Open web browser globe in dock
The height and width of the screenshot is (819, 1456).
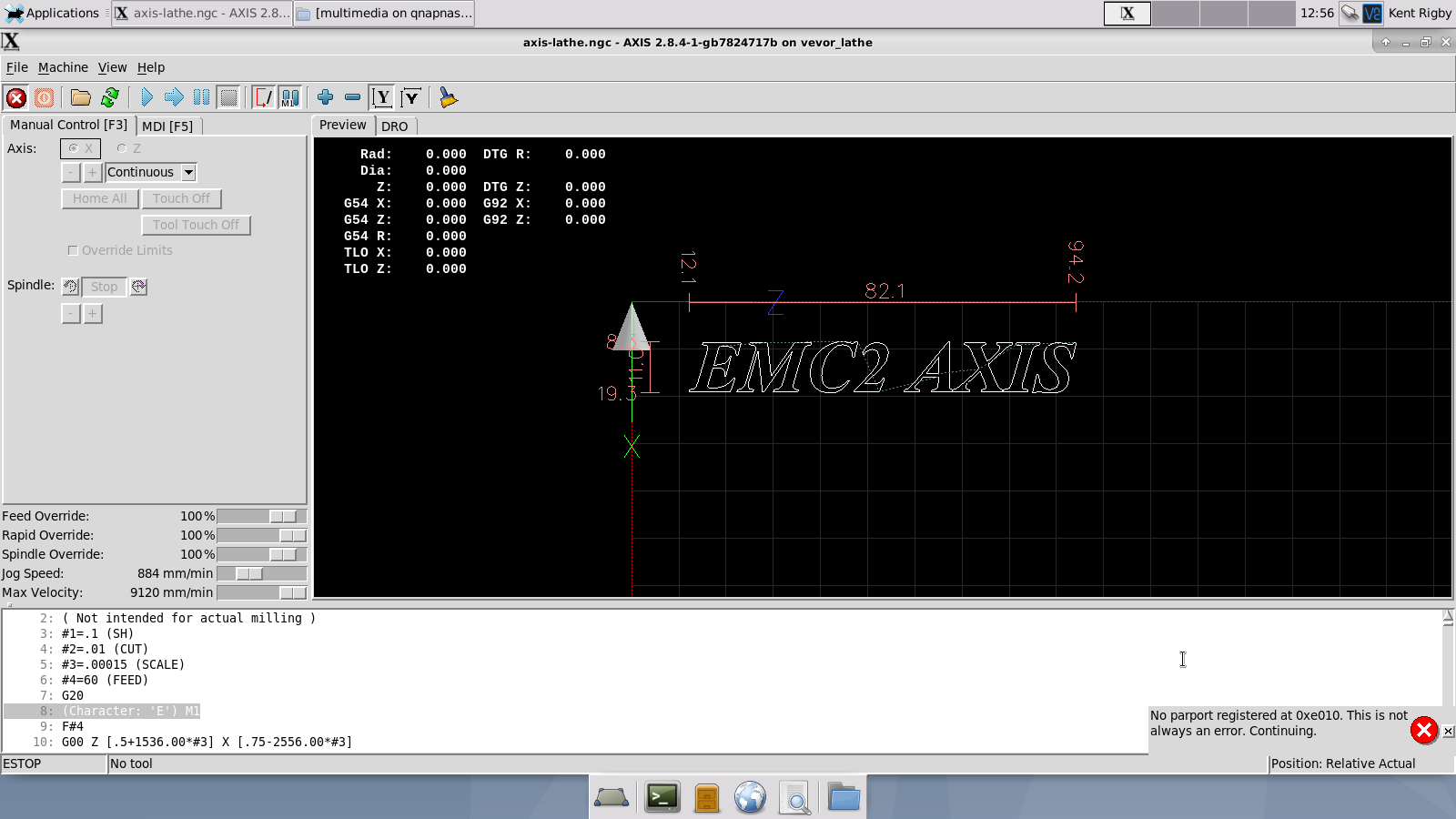751,798
